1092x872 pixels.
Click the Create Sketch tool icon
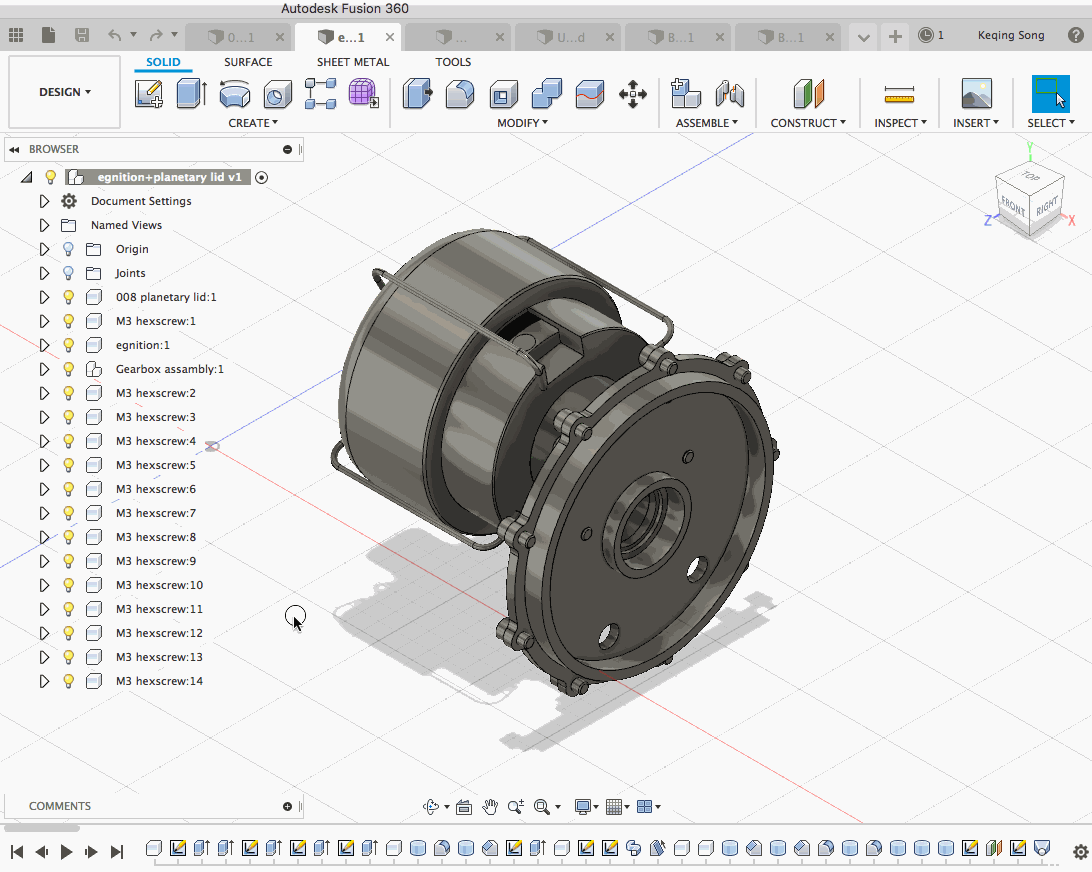[148, 94]
